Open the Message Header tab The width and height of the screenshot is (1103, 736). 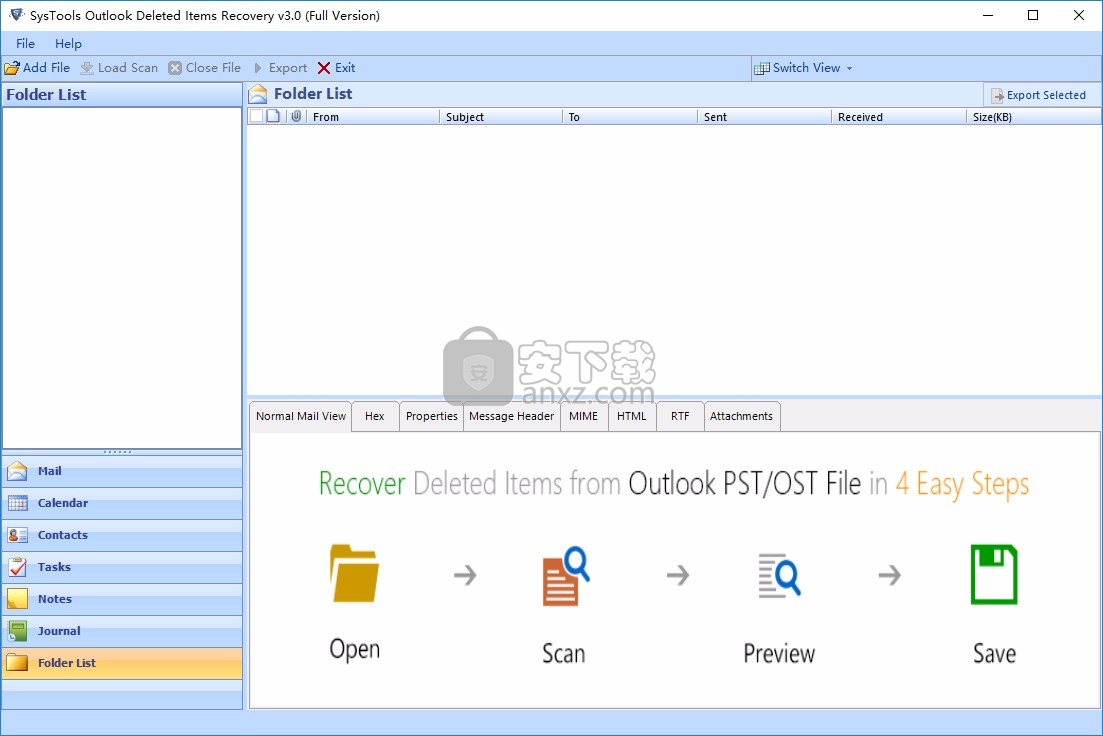coord(511,416)
